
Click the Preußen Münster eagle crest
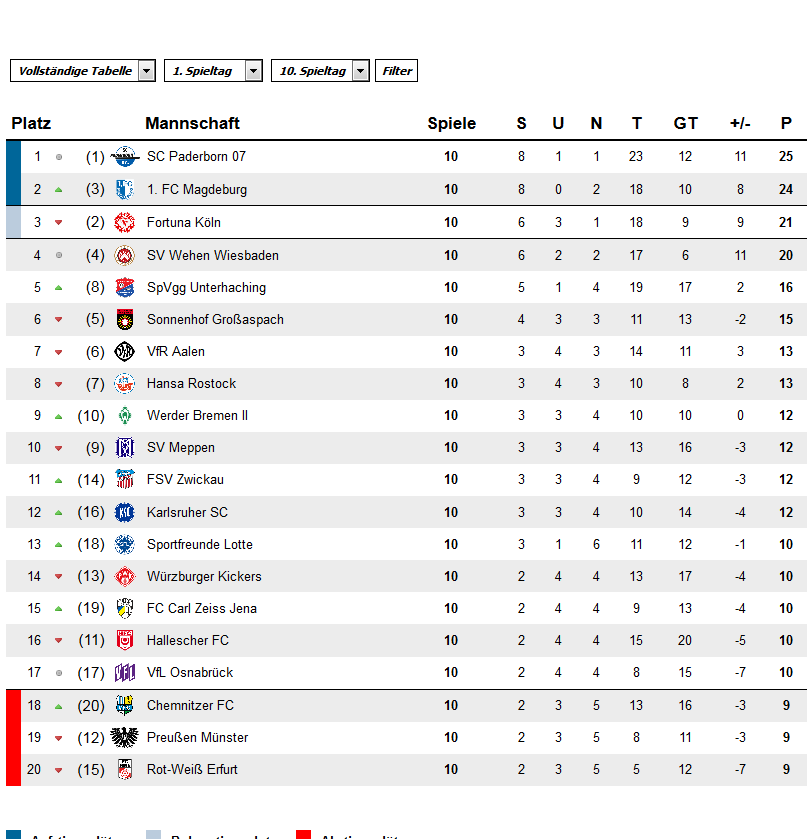(x=125, y=737)
